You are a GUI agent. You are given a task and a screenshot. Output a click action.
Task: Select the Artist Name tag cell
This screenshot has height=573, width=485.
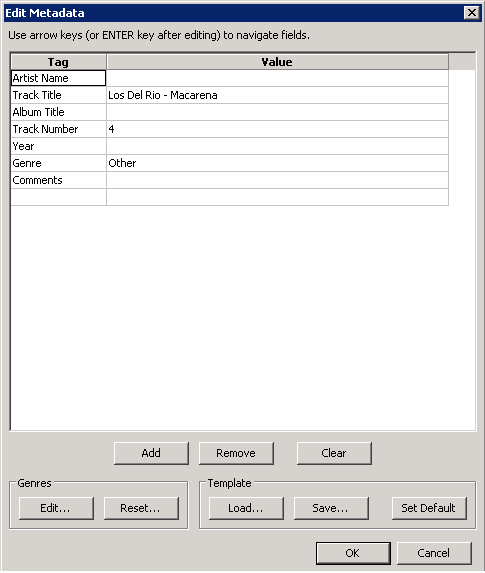(58, 78)
